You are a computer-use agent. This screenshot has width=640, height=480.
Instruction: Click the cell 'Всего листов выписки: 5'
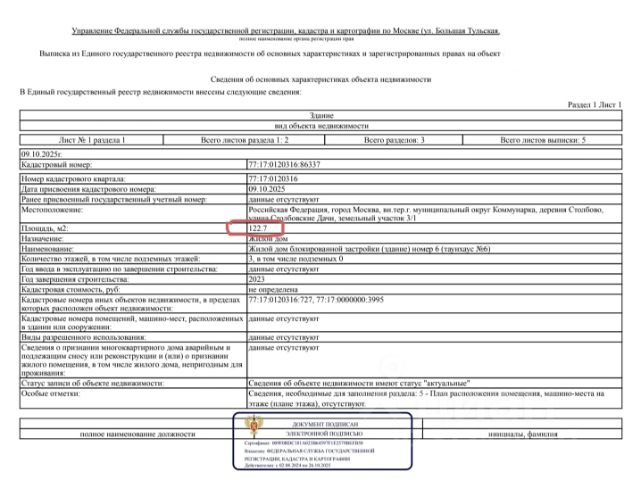543,140
